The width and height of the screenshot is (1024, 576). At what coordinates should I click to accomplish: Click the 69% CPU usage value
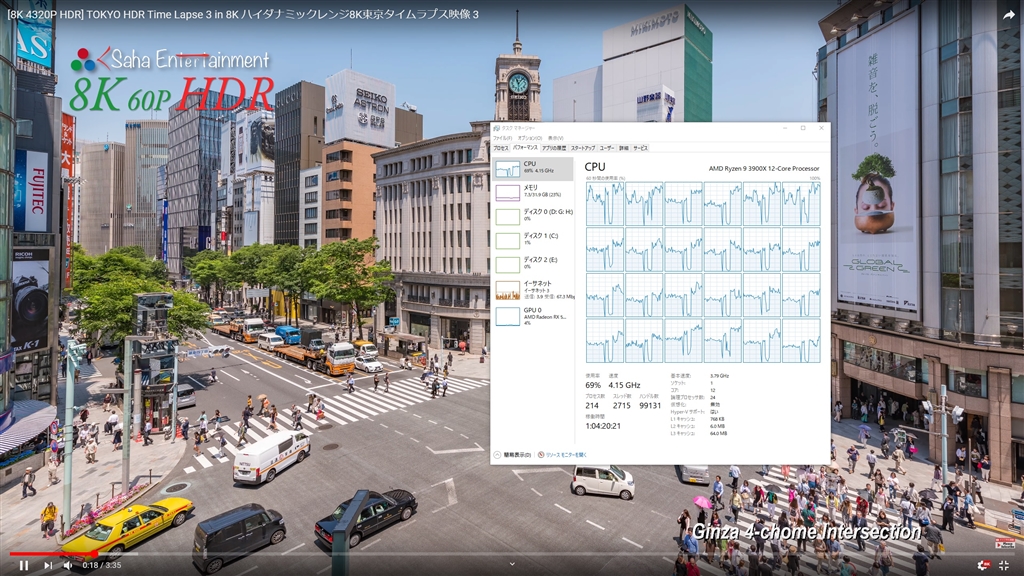[x=593, y=385]
